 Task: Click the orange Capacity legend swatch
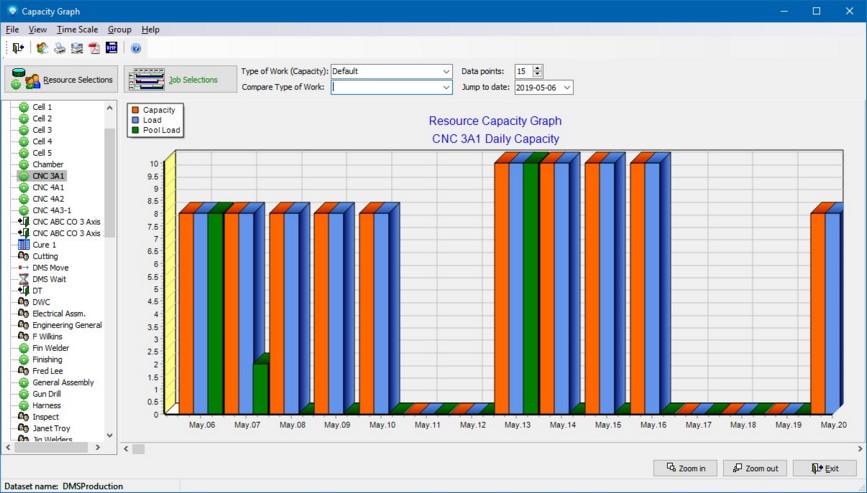tap(136, 110)
